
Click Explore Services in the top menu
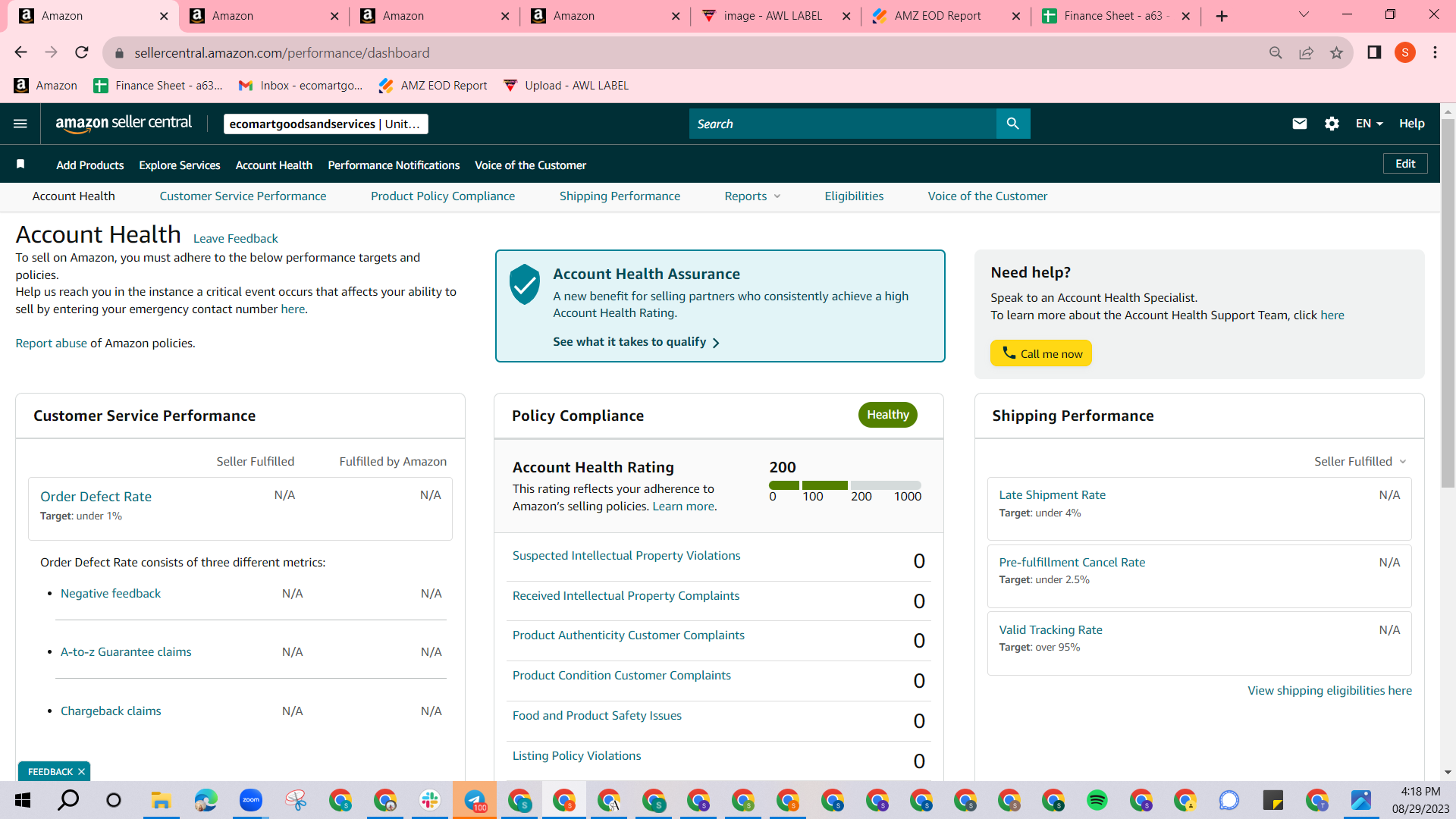(180, 165)
